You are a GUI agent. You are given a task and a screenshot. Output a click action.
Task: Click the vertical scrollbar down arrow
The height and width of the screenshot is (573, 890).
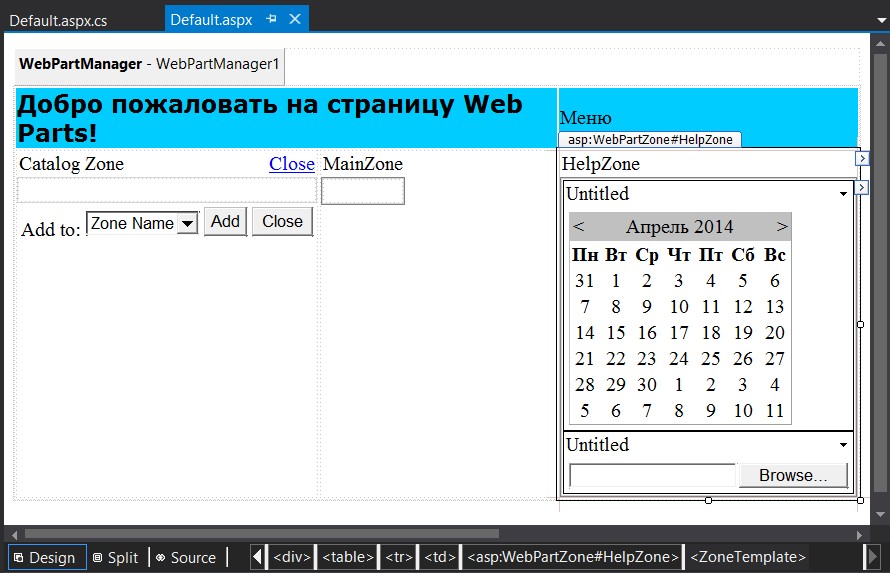[880, 515]
